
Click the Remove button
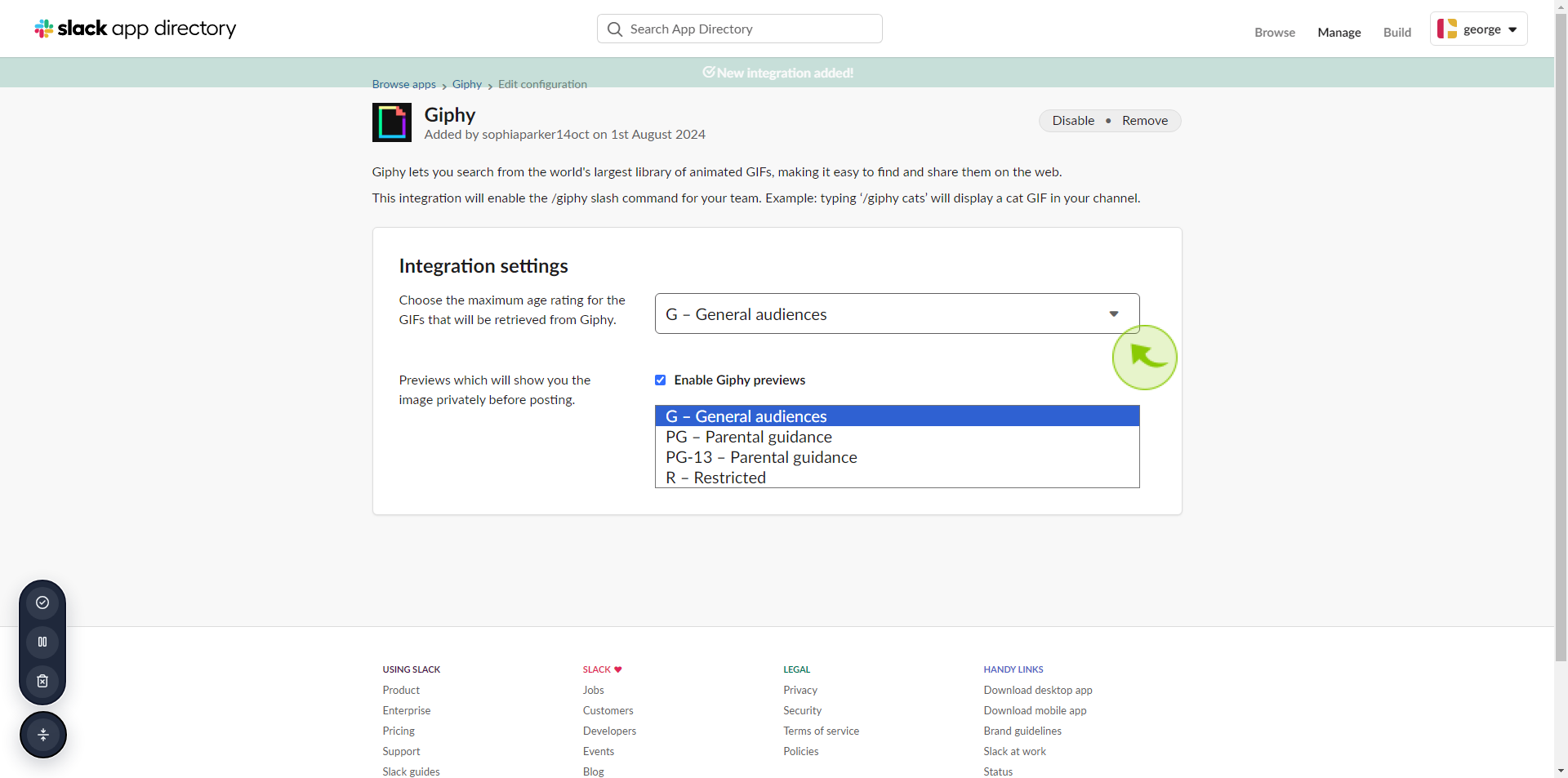(1145, 121)
